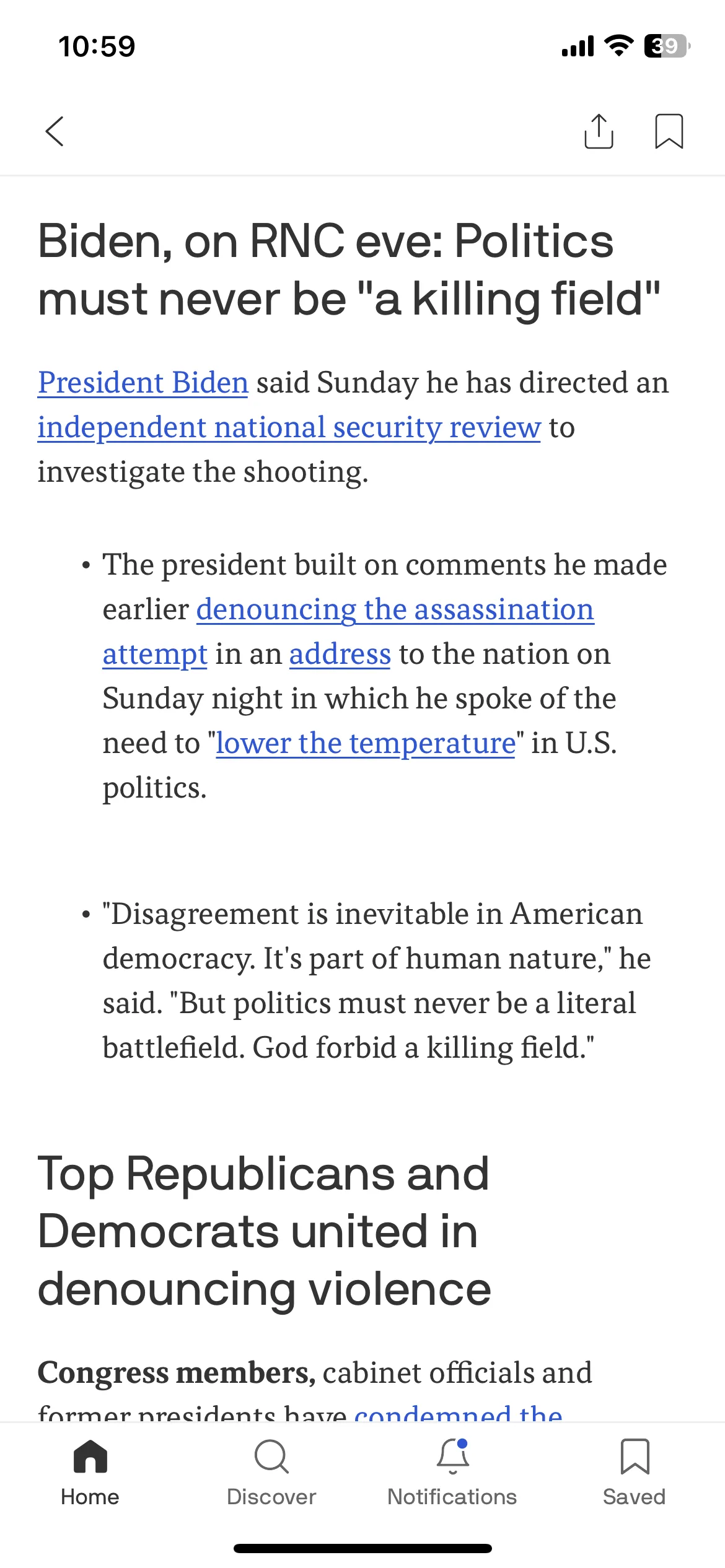Screen dimensions: 725x1568
Task: Bookmark this article with the top bookmark icon
Action: pos(669,131)
